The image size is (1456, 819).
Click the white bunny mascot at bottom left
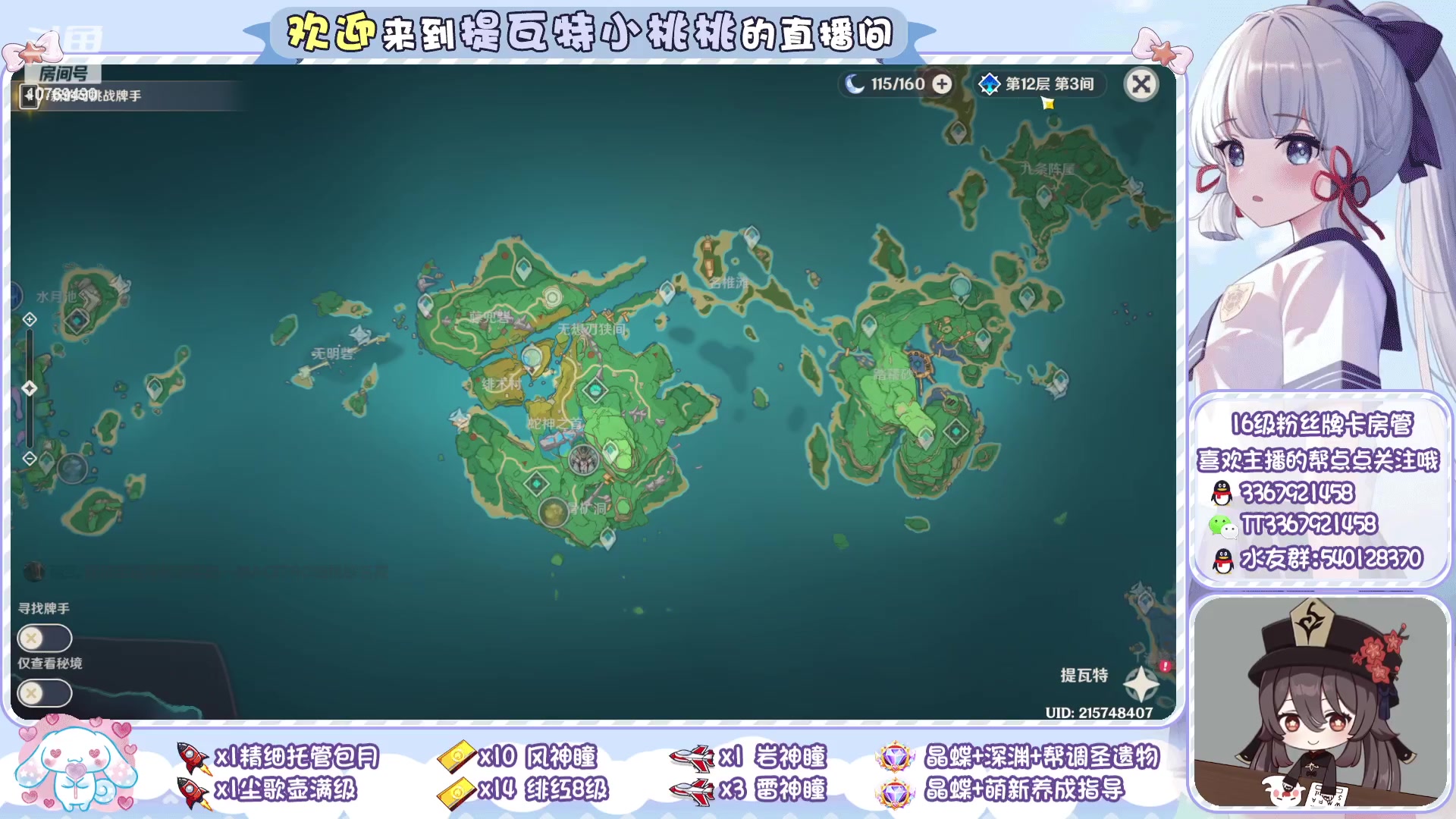point(76,764)
